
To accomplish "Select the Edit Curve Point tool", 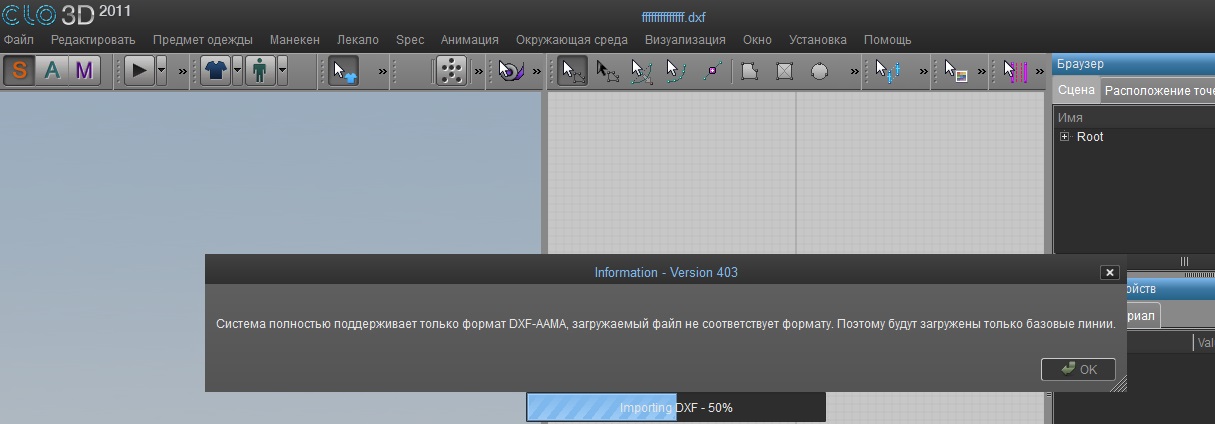I will tap(677, 71).
